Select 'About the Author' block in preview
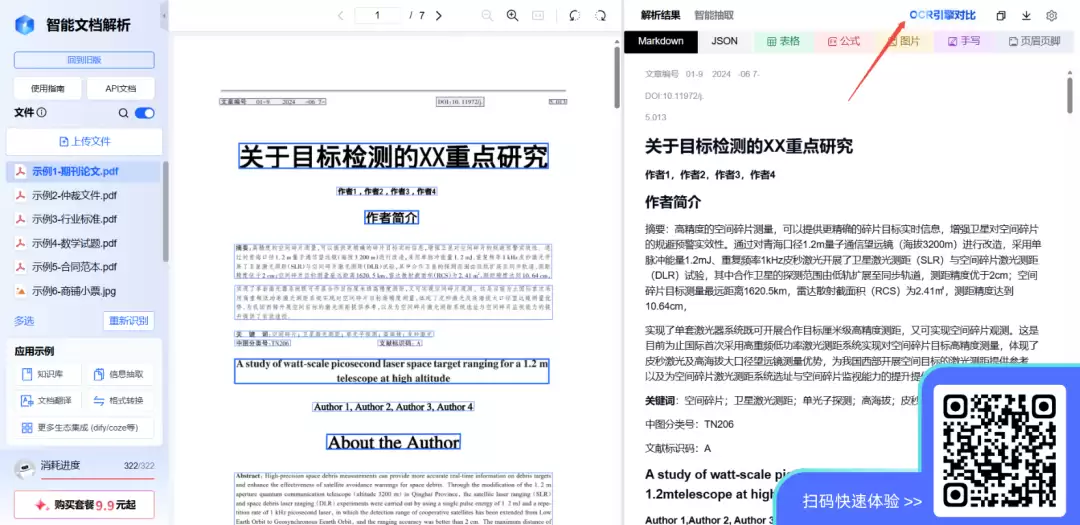 coord(393,442)
